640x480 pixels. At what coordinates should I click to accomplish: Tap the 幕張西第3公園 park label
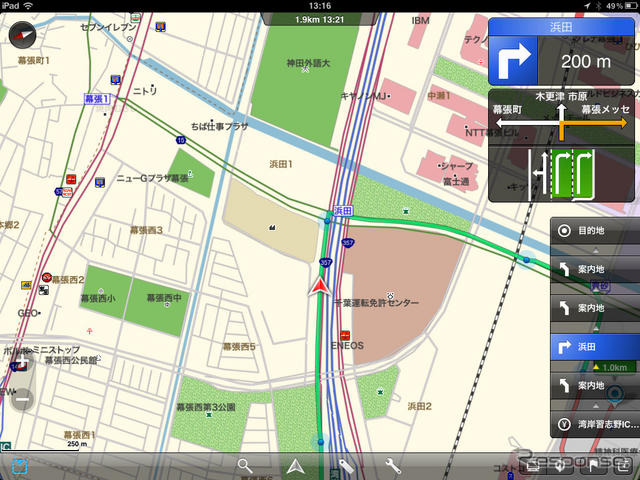point(206,407)
